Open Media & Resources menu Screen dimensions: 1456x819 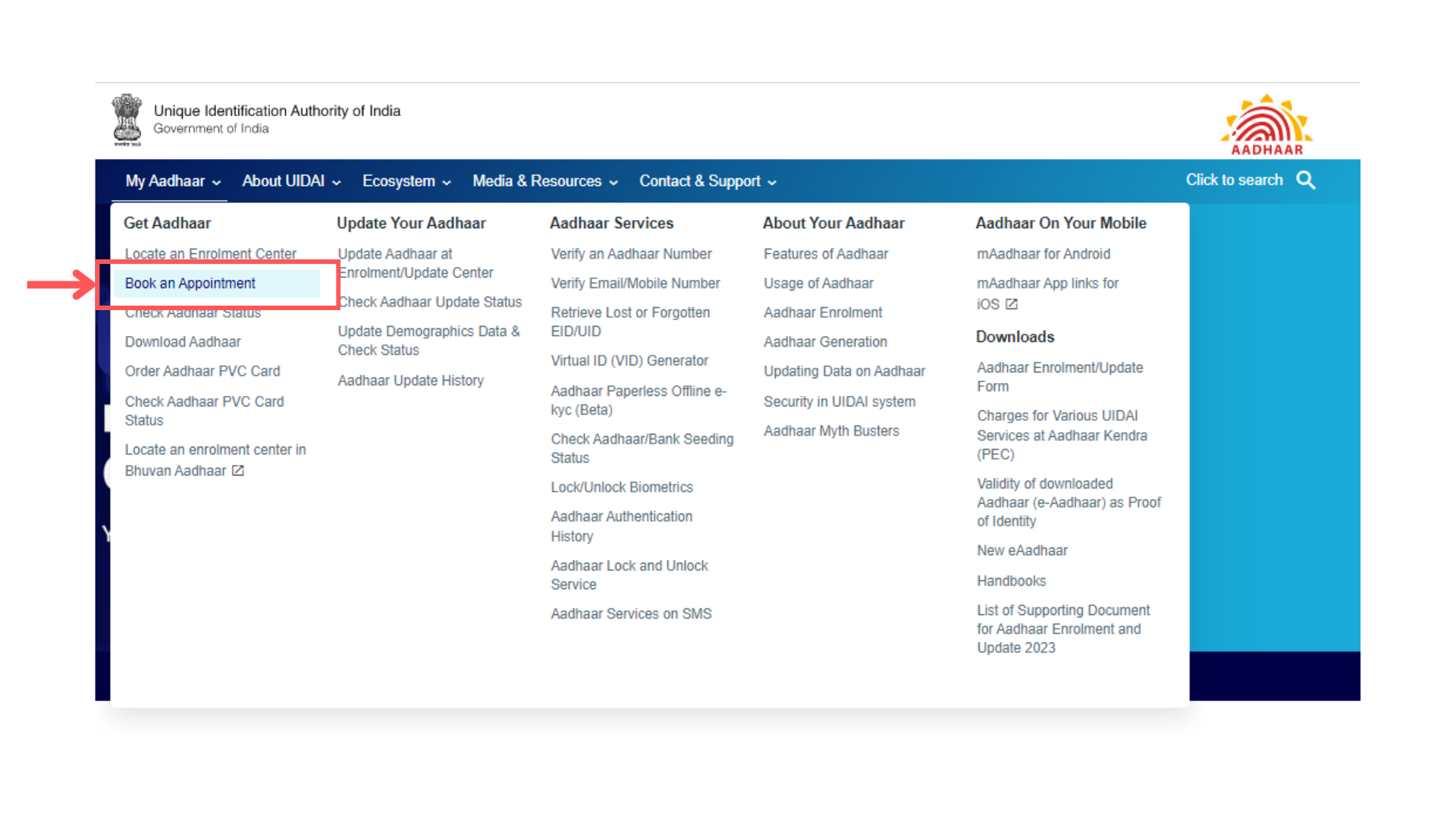coord(544,181)
